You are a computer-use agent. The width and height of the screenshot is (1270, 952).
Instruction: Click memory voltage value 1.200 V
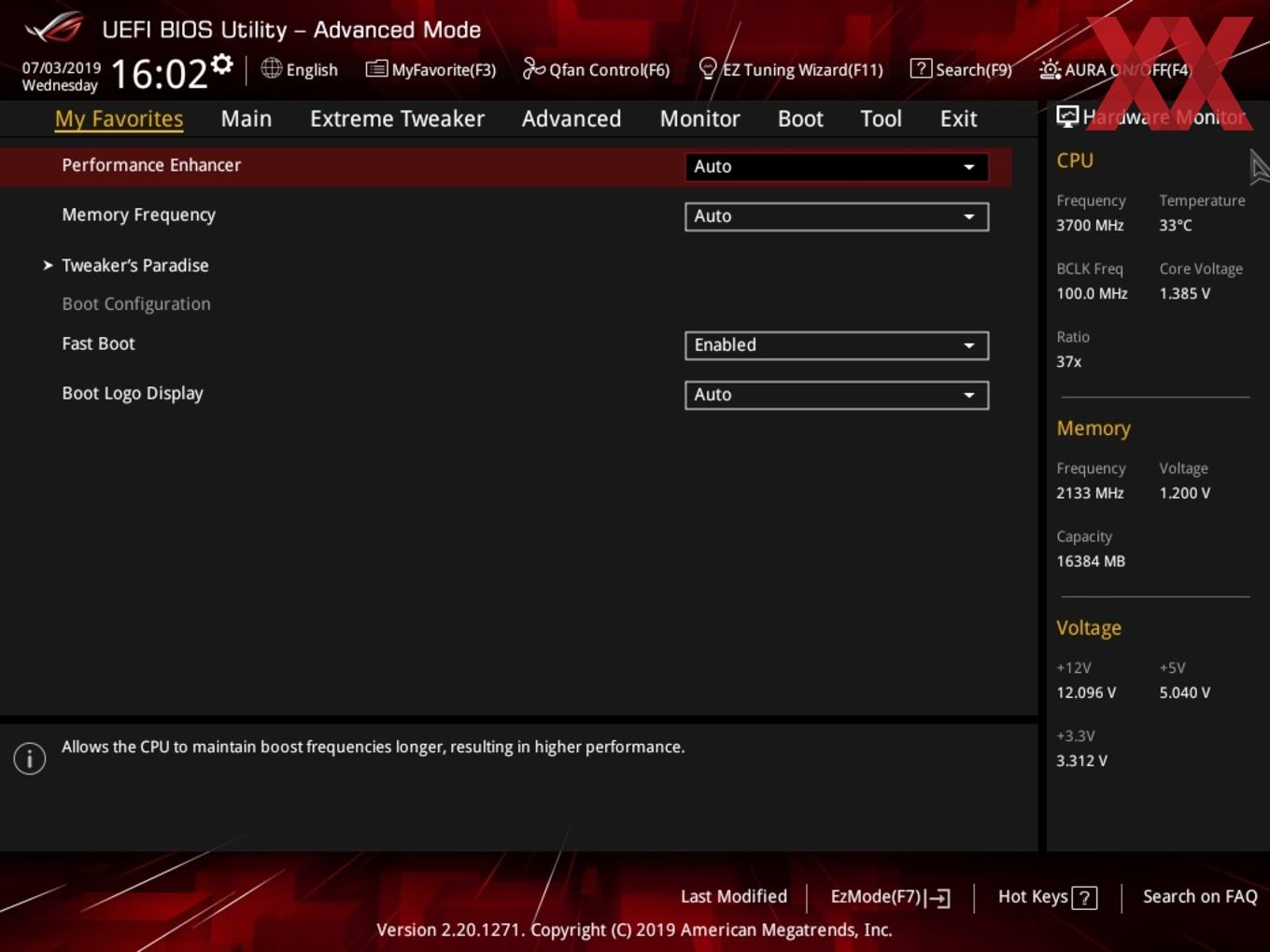click(x=1184, y=493)
